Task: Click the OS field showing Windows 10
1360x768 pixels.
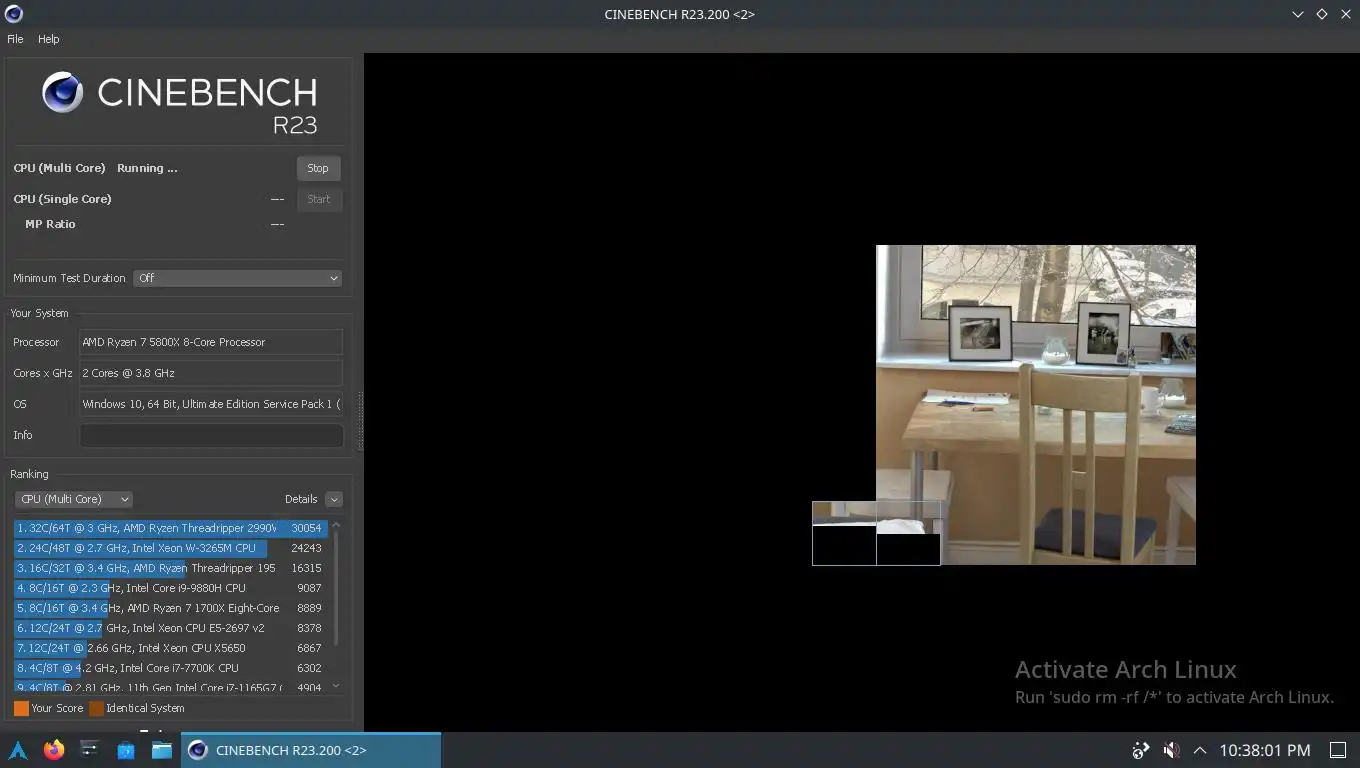Action: tap(211, 404)
